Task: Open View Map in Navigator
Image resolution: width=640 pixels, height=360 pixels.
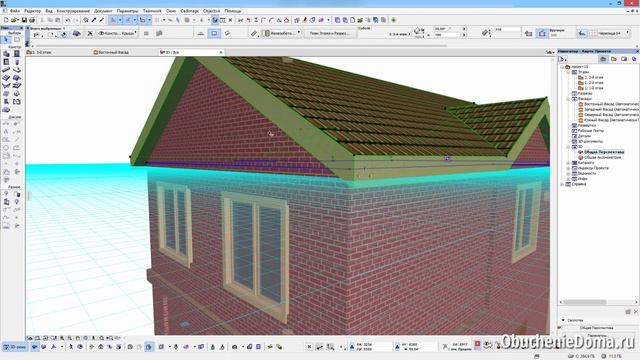Action: [x=613, y=59]
